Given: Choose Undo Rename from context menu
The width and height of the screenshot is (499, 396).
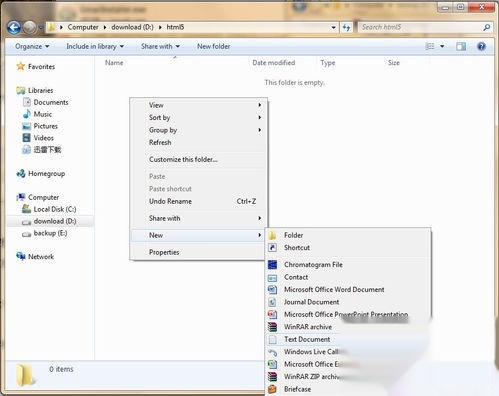Looking at the screenshot, I should 198,201.
